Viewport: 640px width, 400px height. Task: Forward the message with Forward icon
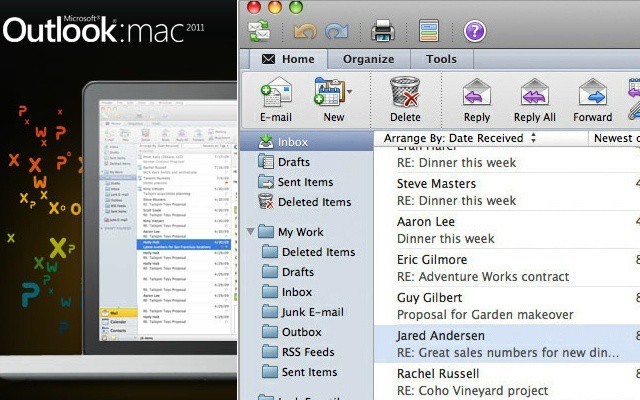592,100
